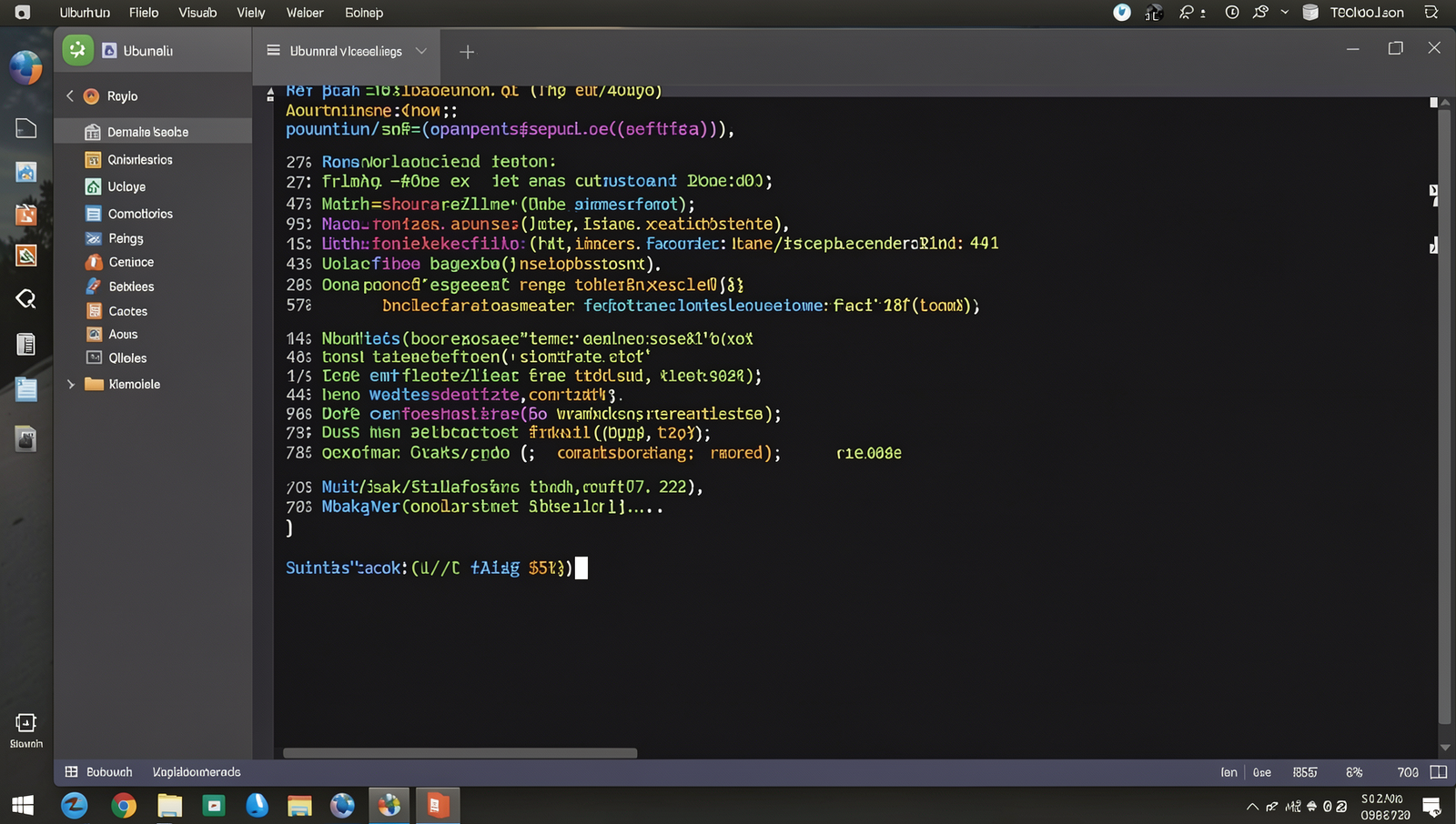The width and height of the screenshot is (1456, 824).
Task: Add a new tab with the plus button
Action: (x=467, y=52)
